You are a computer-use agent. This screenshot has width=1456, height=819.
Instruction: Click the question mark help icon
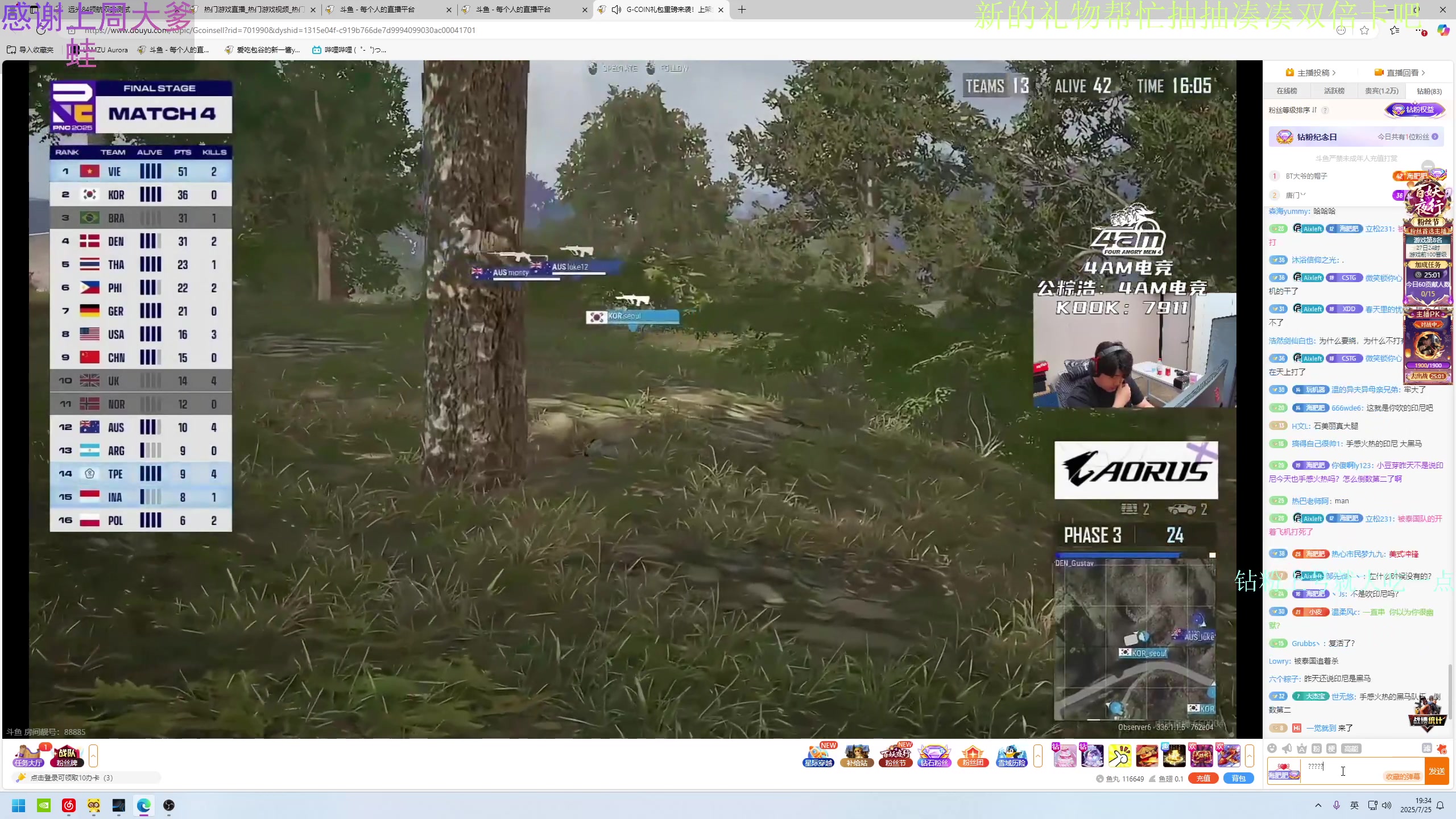[1325, 110]
